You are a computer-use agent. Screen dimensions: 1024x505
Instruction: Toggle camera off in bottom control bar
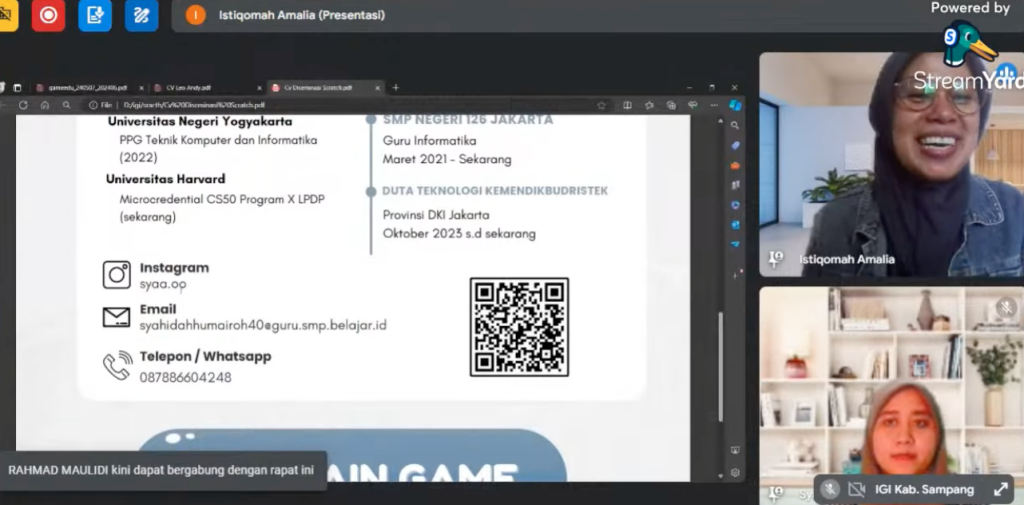coord(856,489)
